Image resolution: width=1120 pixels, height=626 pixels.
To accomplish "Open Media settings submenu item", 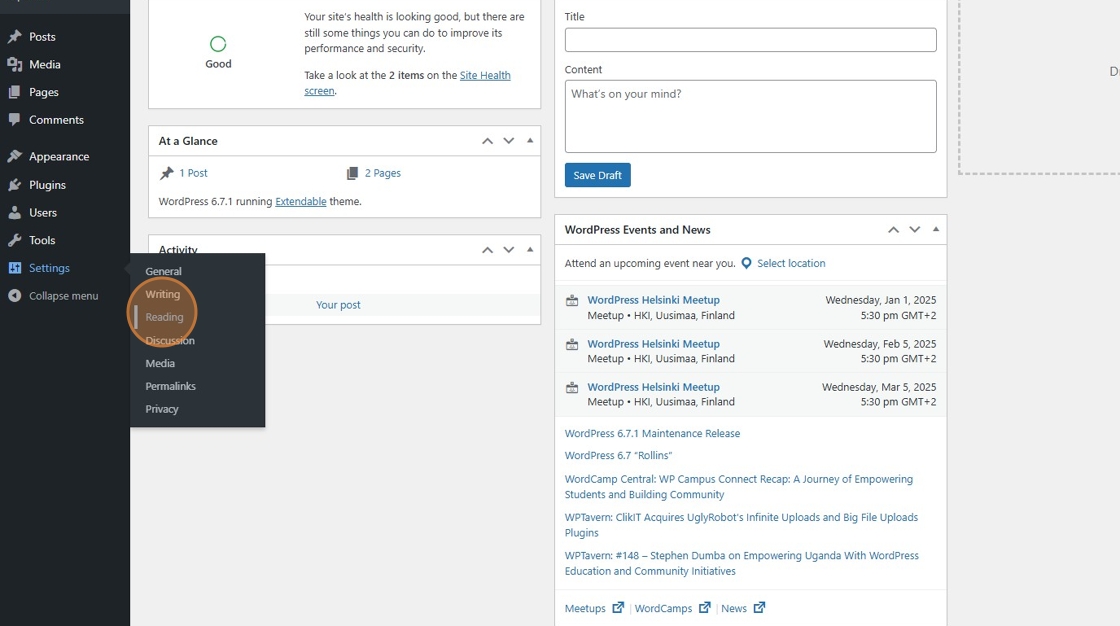I will [x=160, y=364].
